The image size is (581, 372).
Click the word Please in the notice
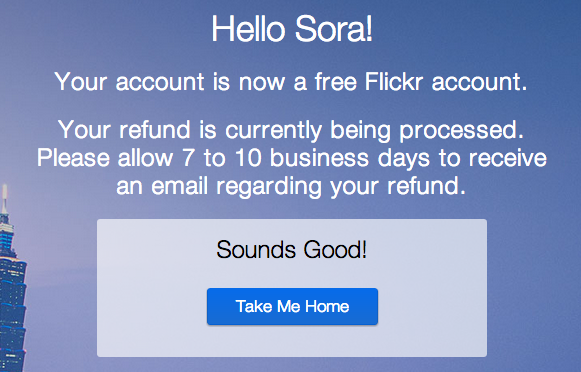(x=73, y=158)
